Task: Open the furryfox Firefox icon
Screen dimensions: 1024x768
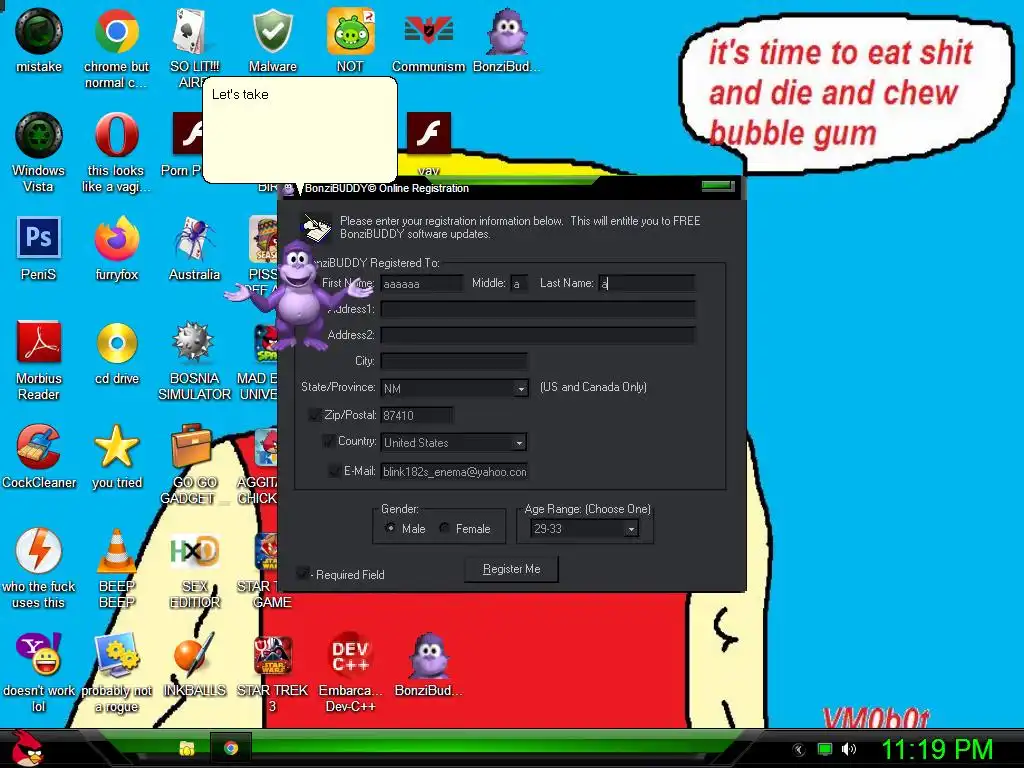Action: [116, 248]
